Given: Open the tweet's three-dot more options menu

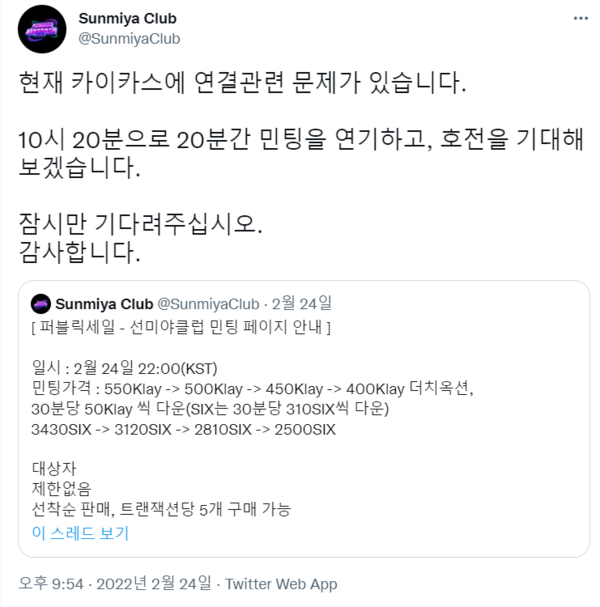Looking at the screenshot, I should click(580, 18).
